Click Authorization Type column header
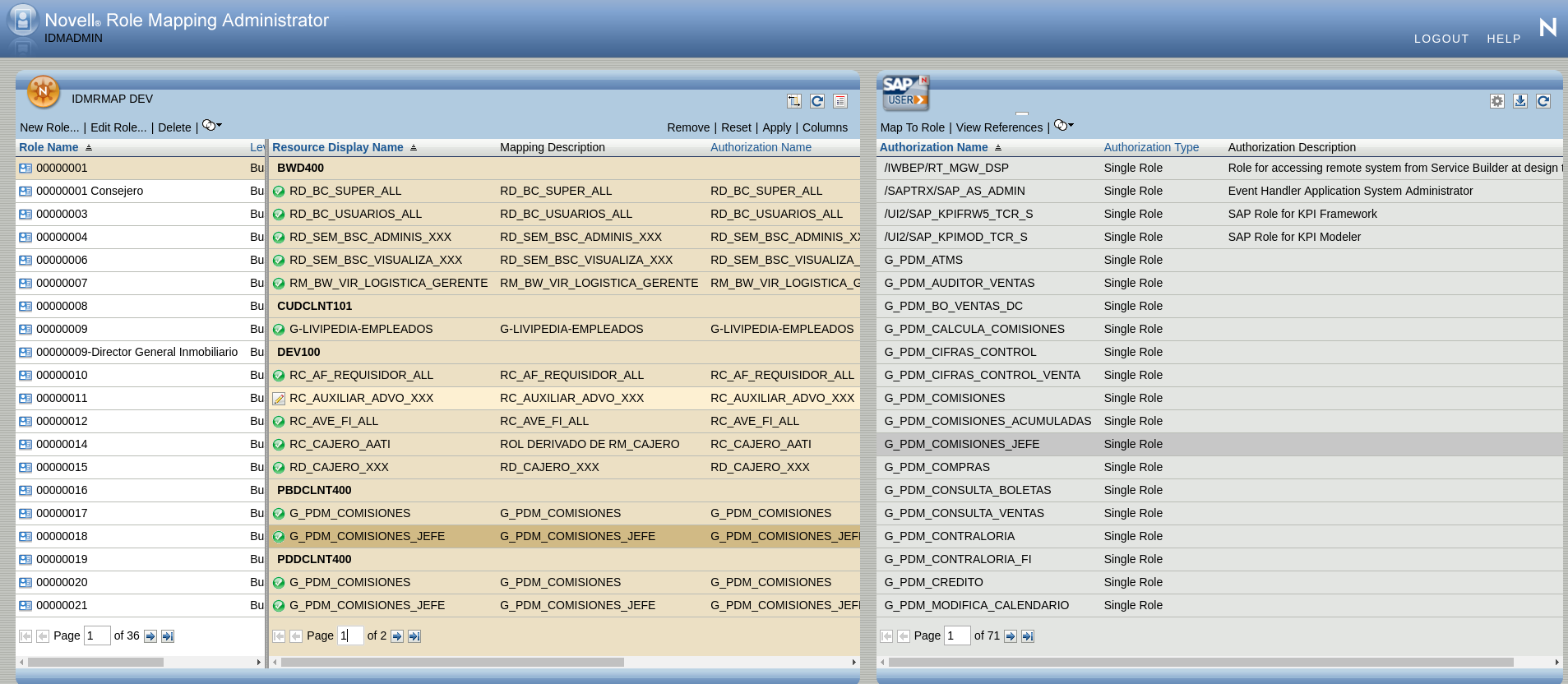This screenshot has width=1568, height=684. (1151, 147)
